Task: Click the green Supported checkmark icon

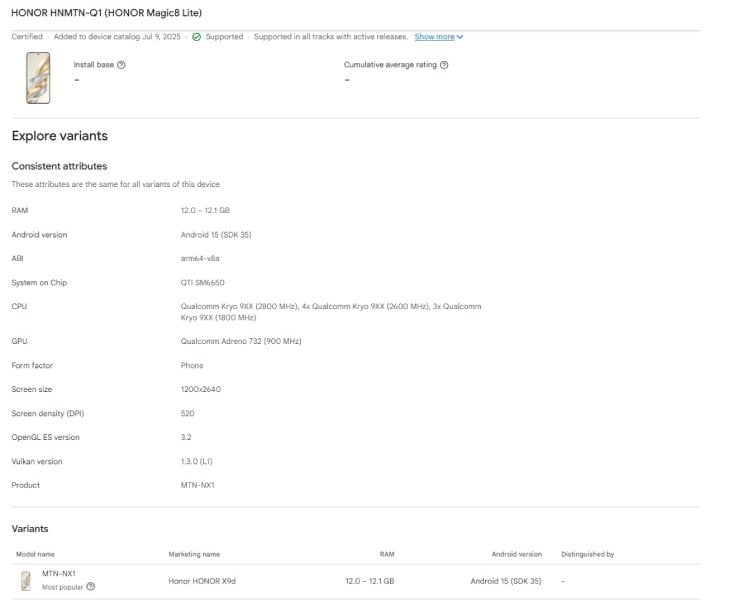Action: [196, 37]
